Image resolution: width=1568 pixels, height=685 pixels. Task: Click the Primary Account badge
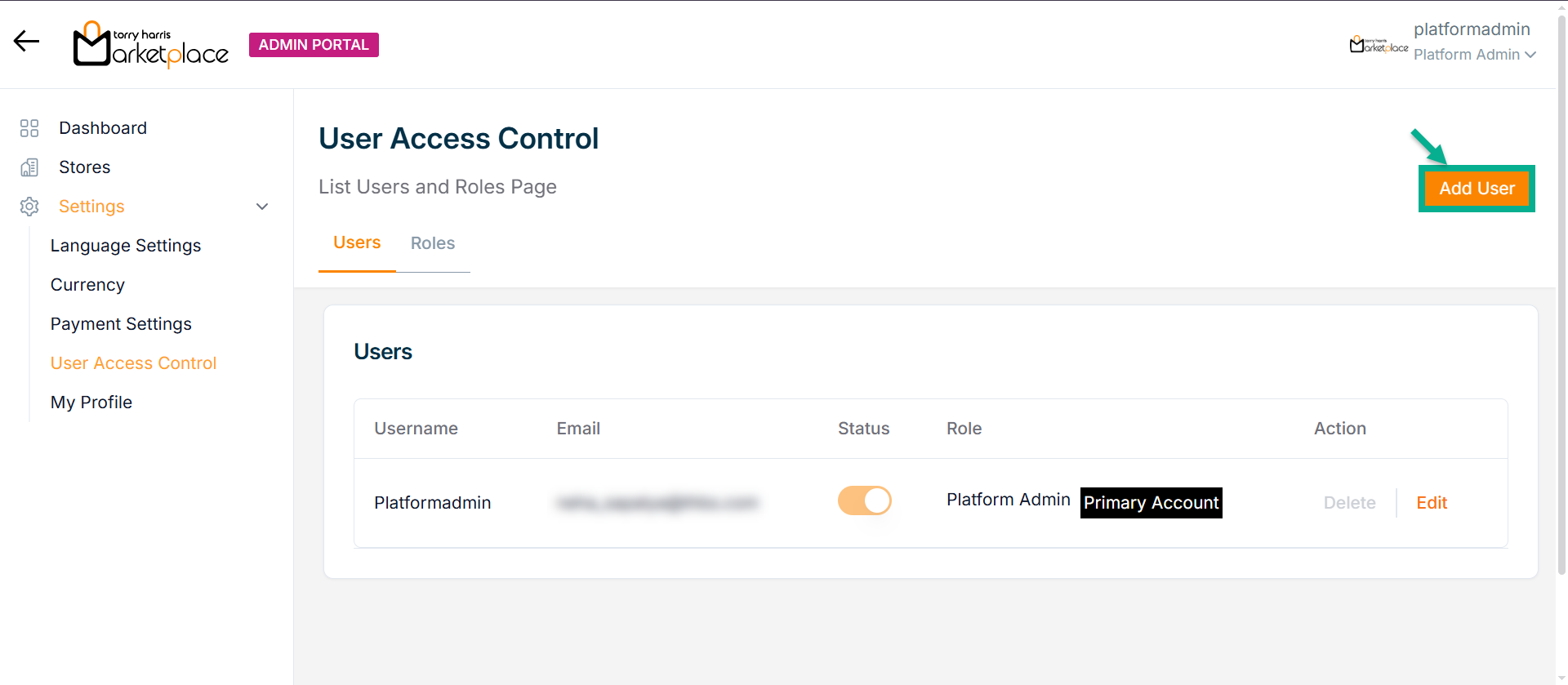[1151, 503]
